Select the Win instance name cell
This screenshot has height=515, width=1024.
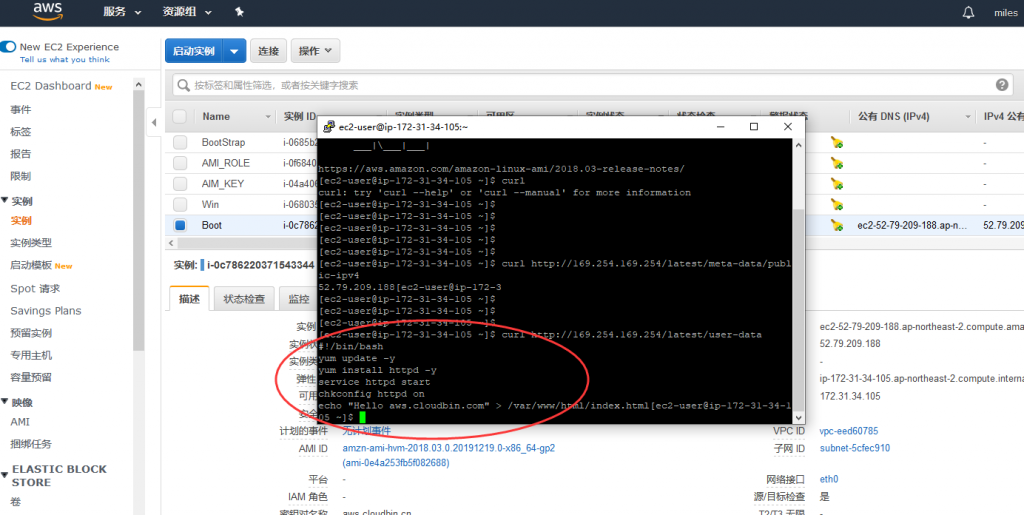tap(210, 204)
